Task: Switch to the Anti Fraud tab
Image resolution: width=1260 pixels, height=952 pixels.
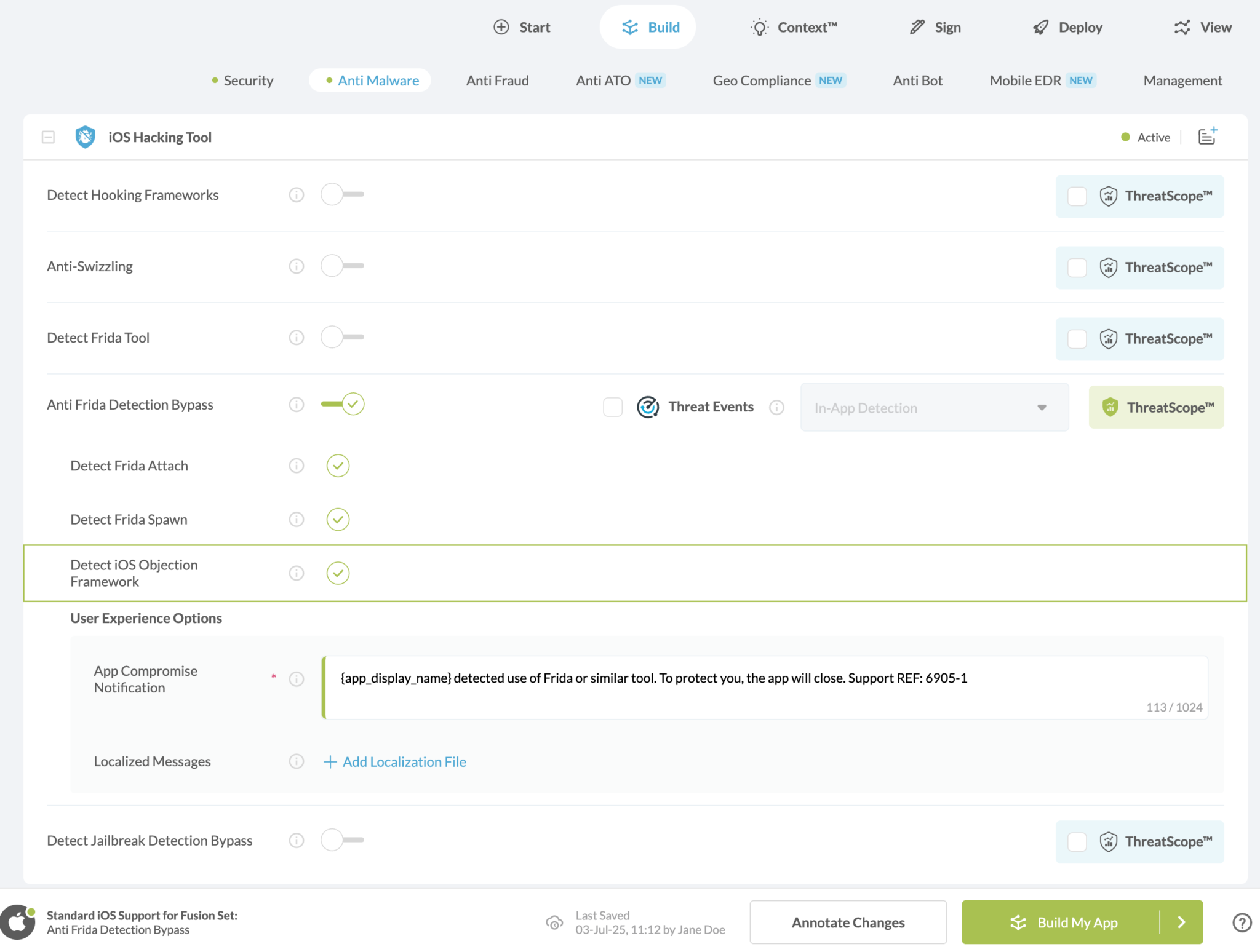Action: tap(497, 80)
